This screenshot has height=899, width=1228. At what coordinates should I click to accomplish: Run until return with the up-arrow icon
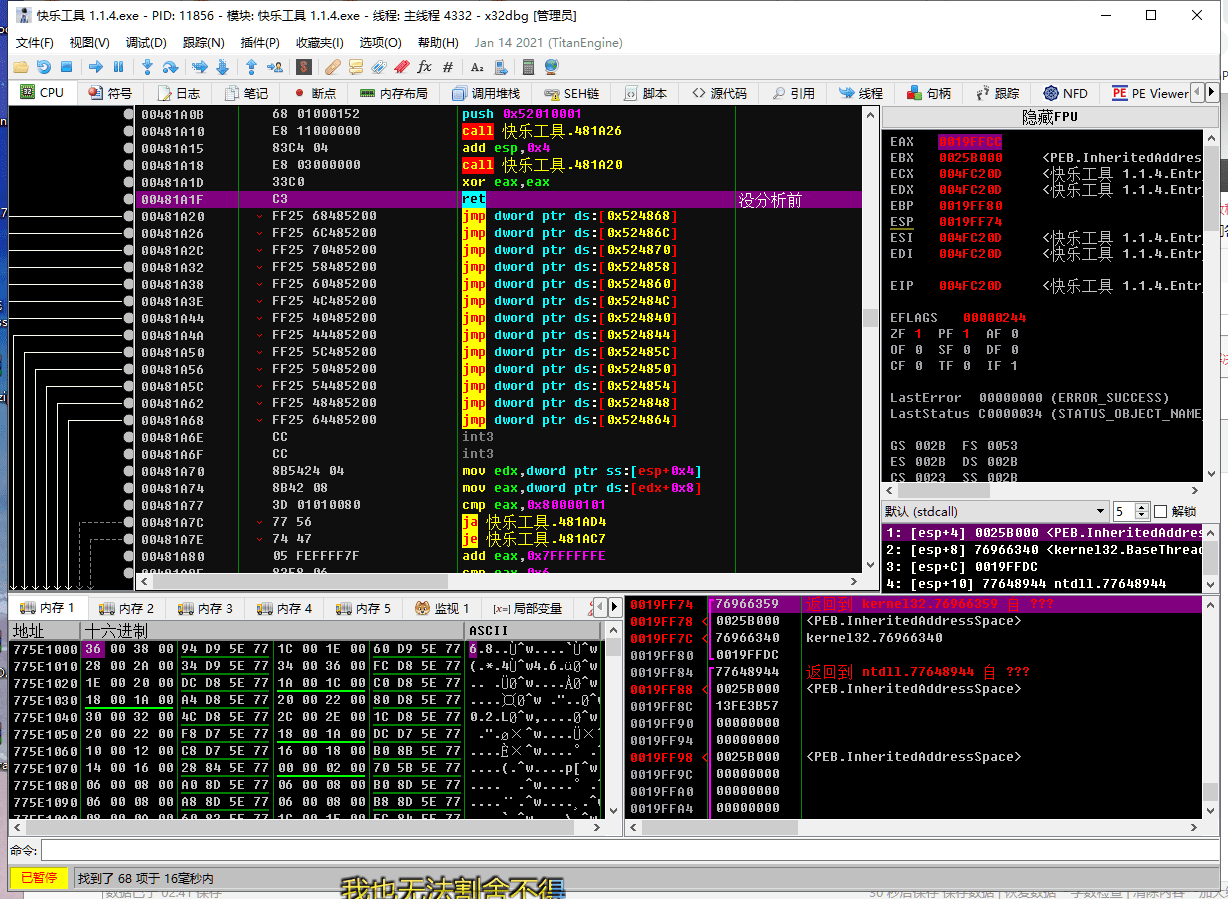click(x=251, y=67)
